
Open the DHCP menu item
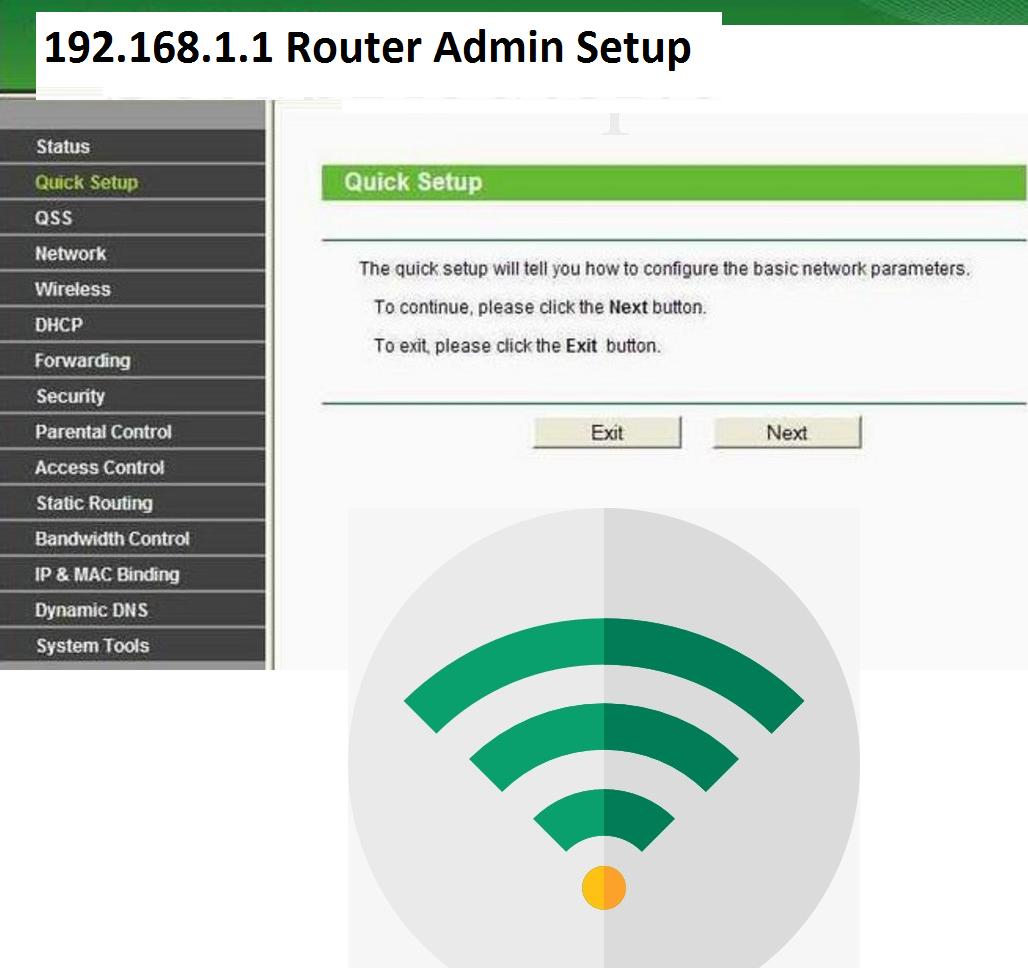132,325
